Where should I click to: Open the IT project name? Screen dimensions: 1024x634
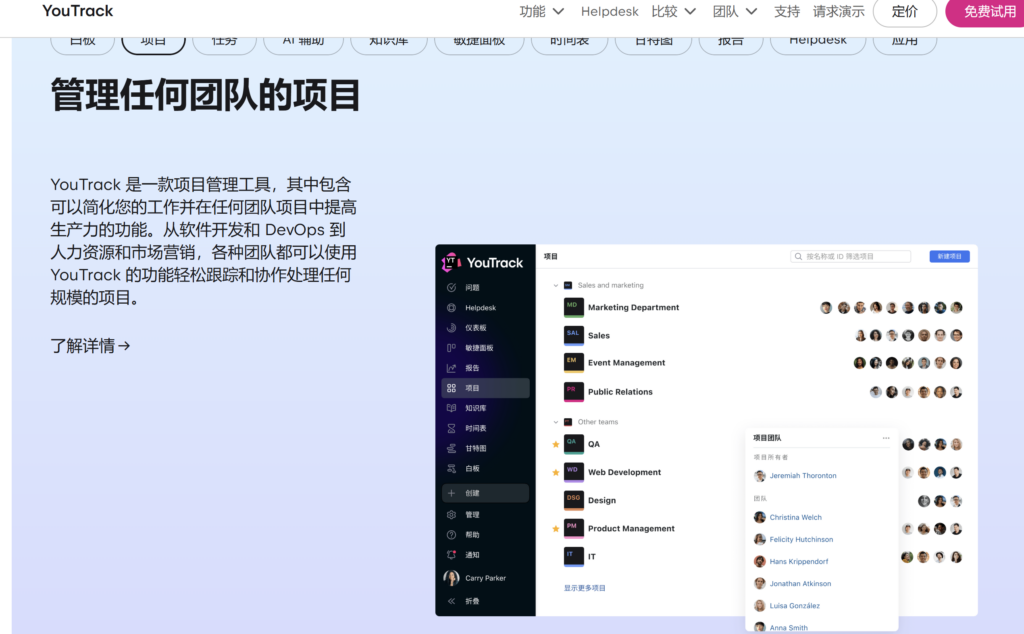[592, 557]
